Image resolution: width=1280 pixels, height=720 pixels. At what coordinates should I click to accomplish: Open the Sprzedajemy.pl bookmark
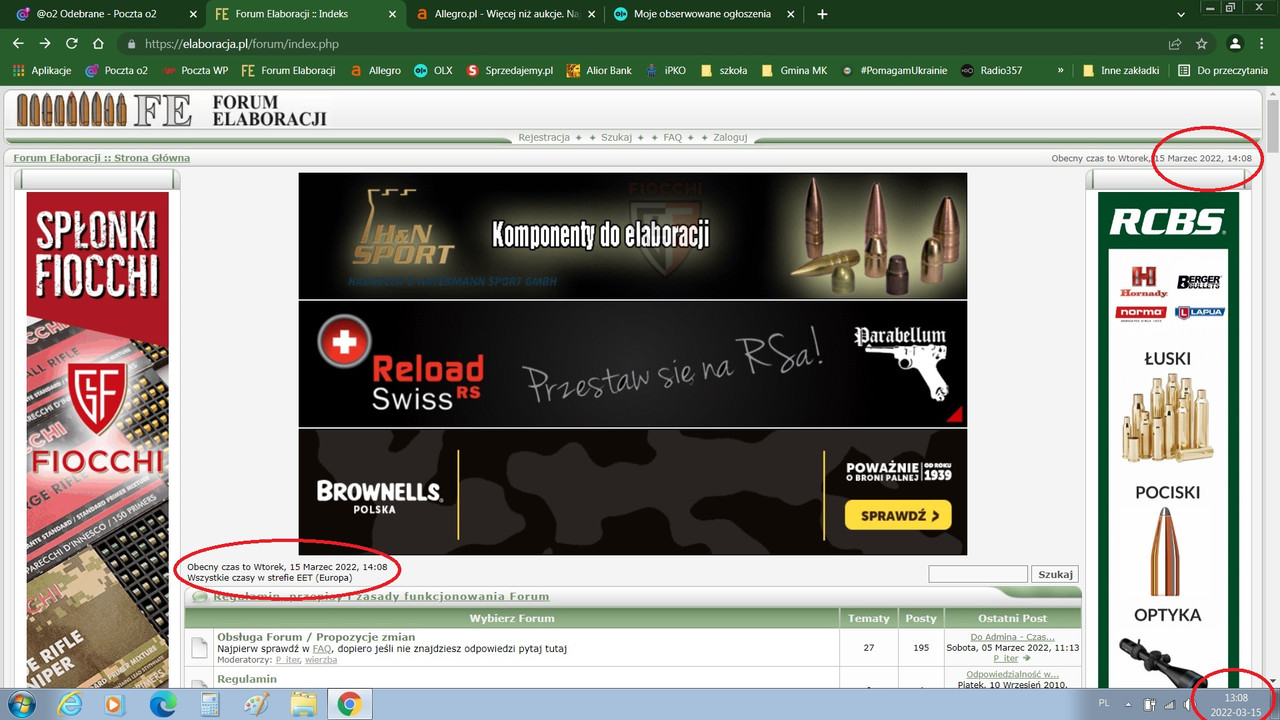click(x=509, y=71)
